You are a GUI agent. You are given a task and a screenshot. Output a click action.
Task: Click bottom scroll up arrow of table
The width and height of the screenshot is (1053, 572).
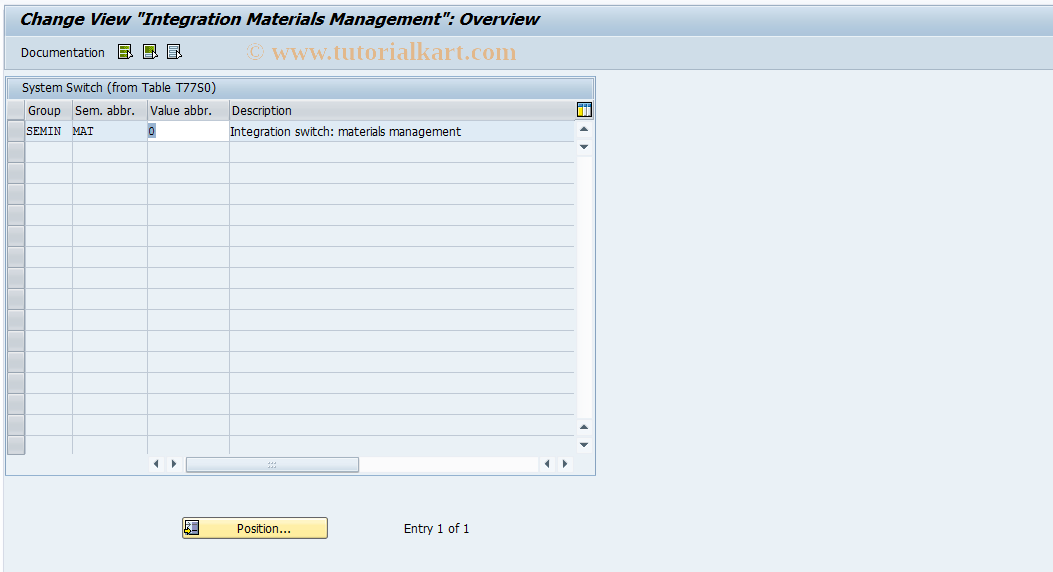[584, 427]
